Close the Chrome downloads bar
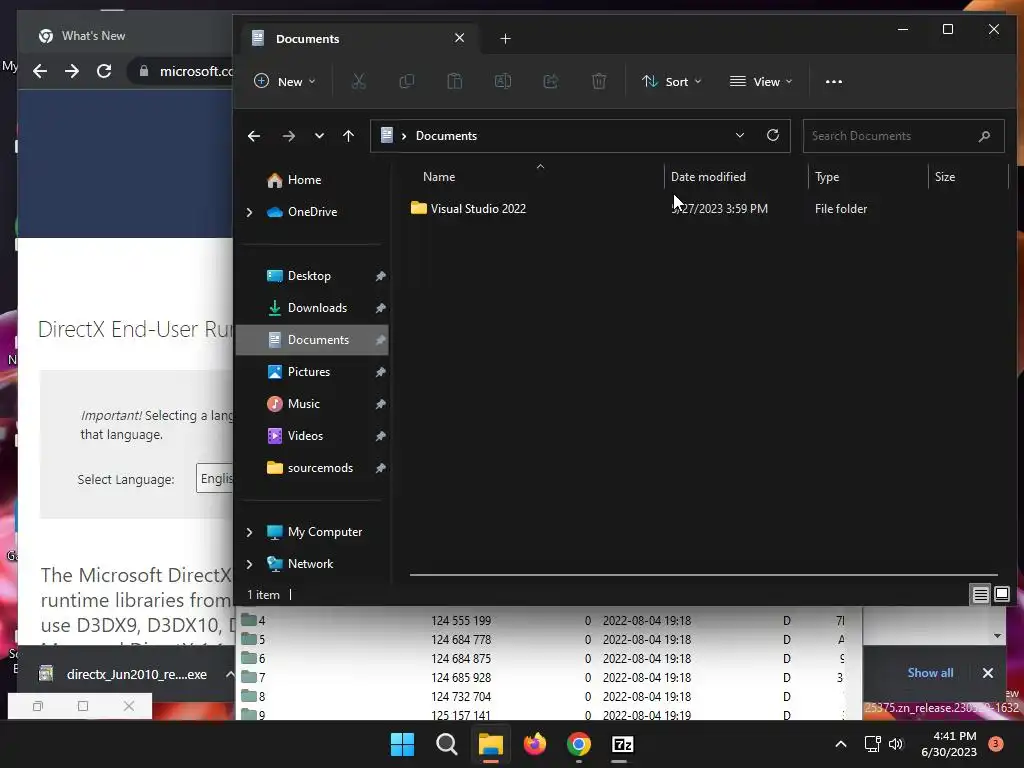 987,673
